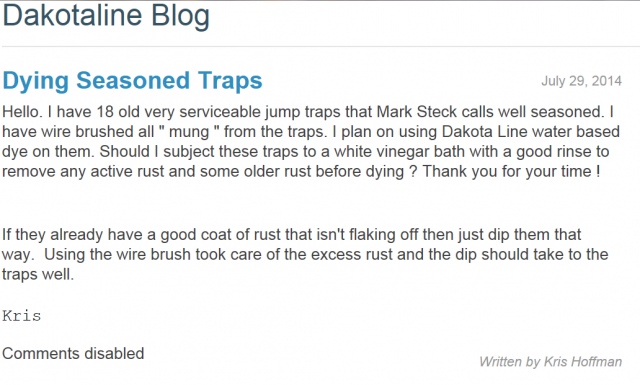Click the phrase Thank you for your time
Screen dimensions: 640x385
pos(507,171)
